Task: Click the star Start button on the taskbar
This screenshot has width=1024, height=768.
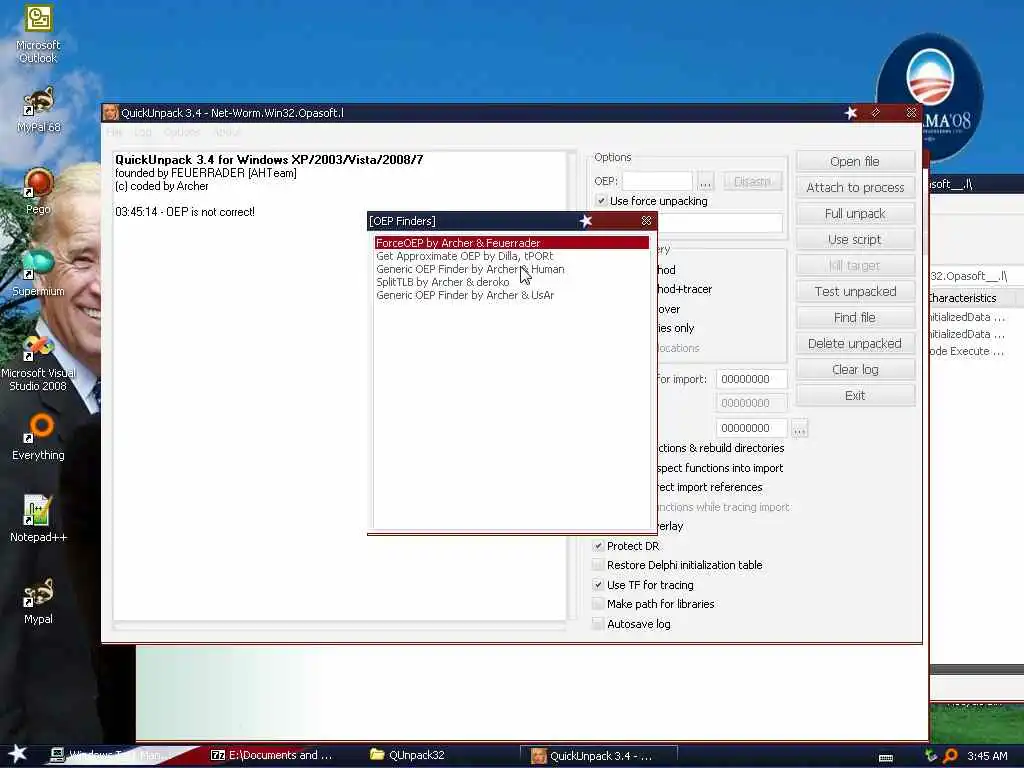Action: 18,754
